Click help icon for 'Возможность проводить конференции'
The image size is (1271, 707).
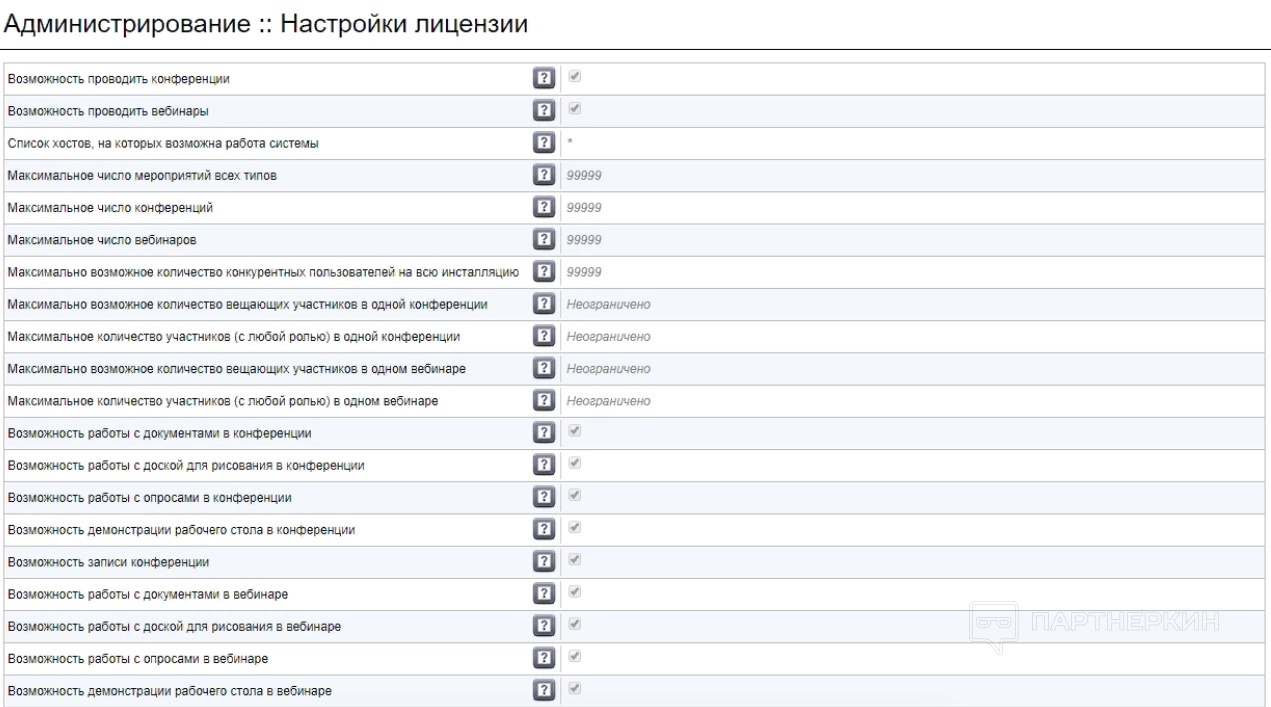click(x=544, y=79)
